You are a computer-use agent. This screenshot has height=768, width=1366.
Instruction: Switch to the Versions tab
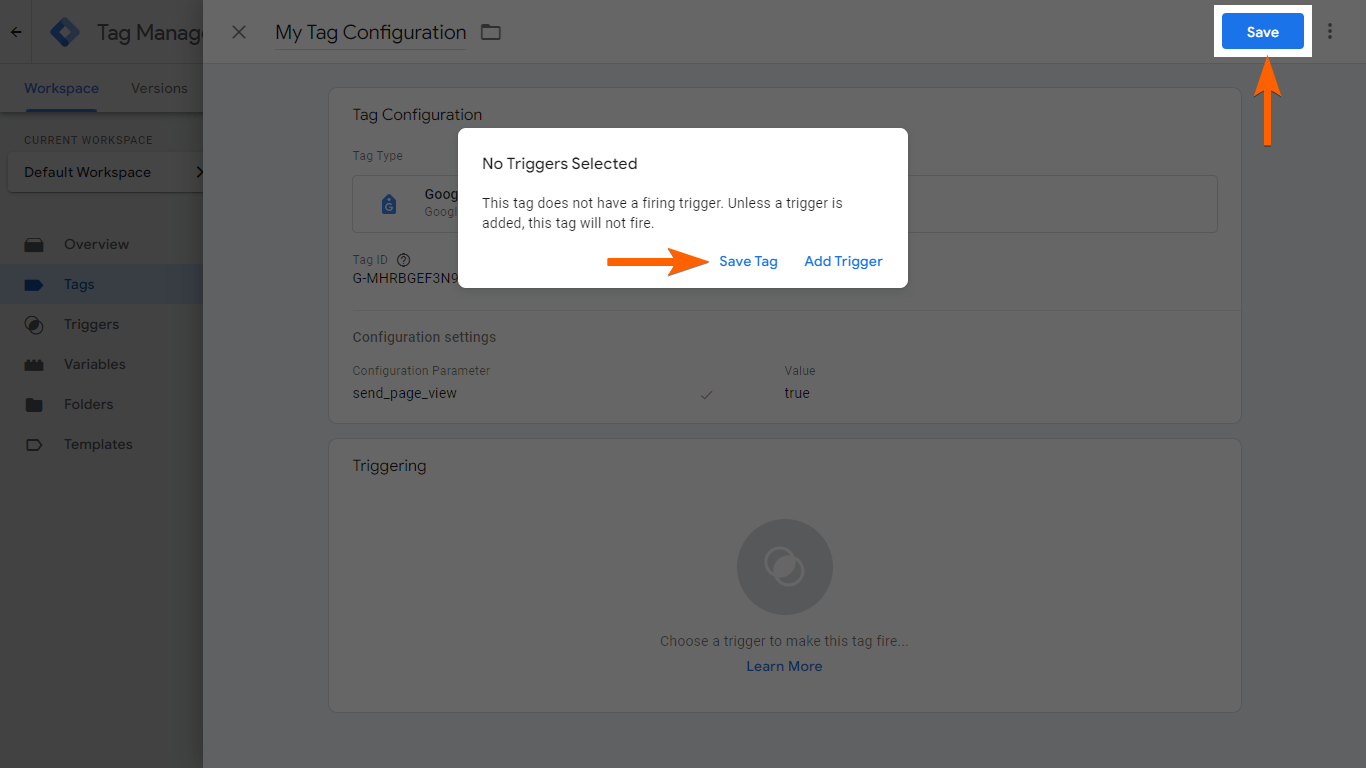159,88
